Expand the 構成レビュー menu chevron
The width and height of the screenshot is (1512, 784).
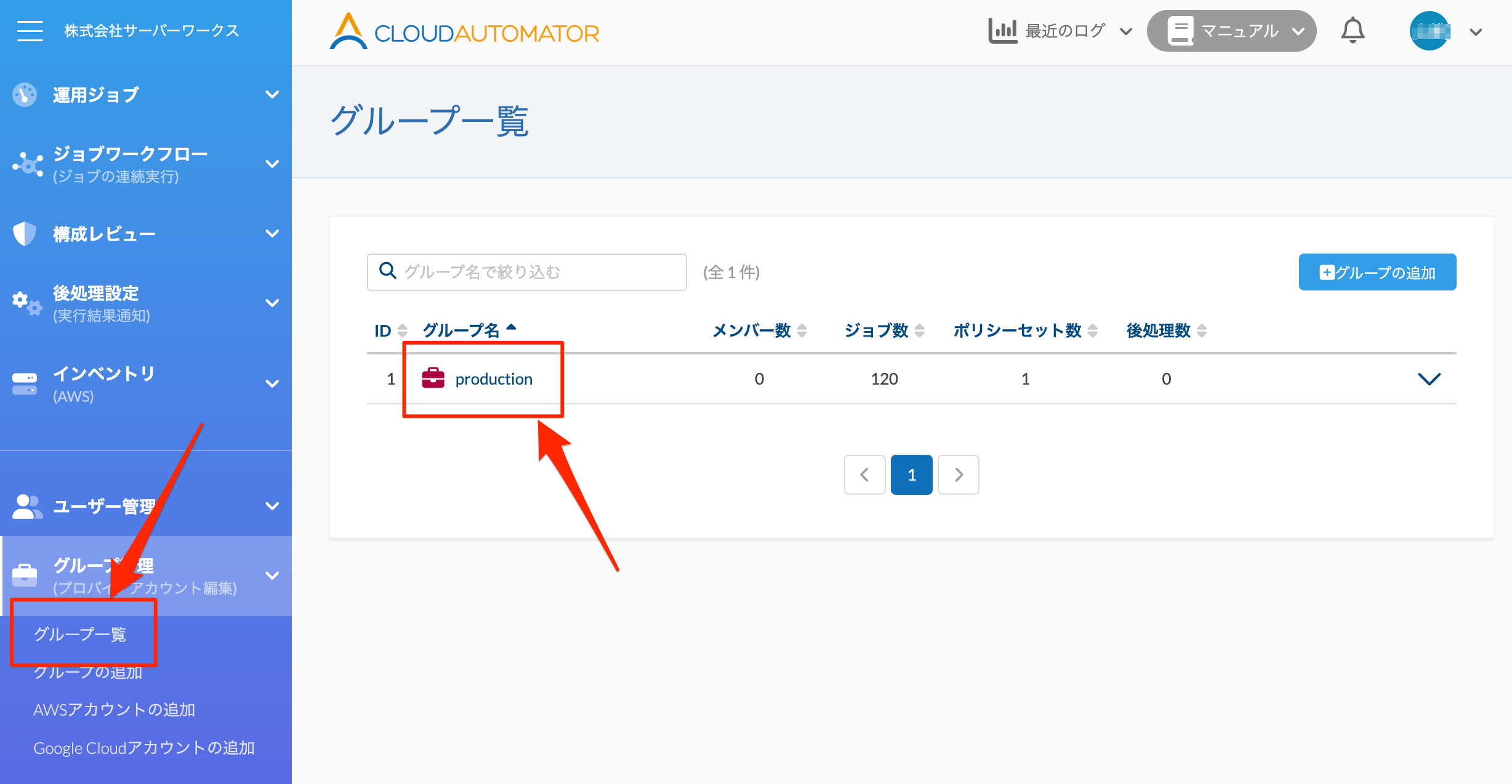[272, 234]
